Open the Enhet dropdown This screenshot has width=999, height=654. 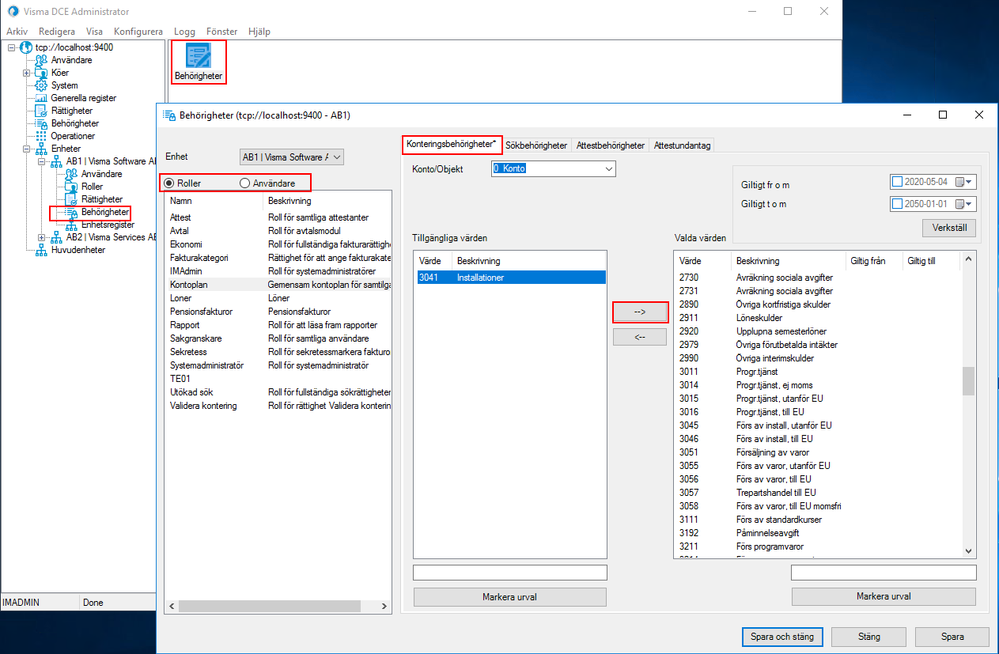[337, 157]
